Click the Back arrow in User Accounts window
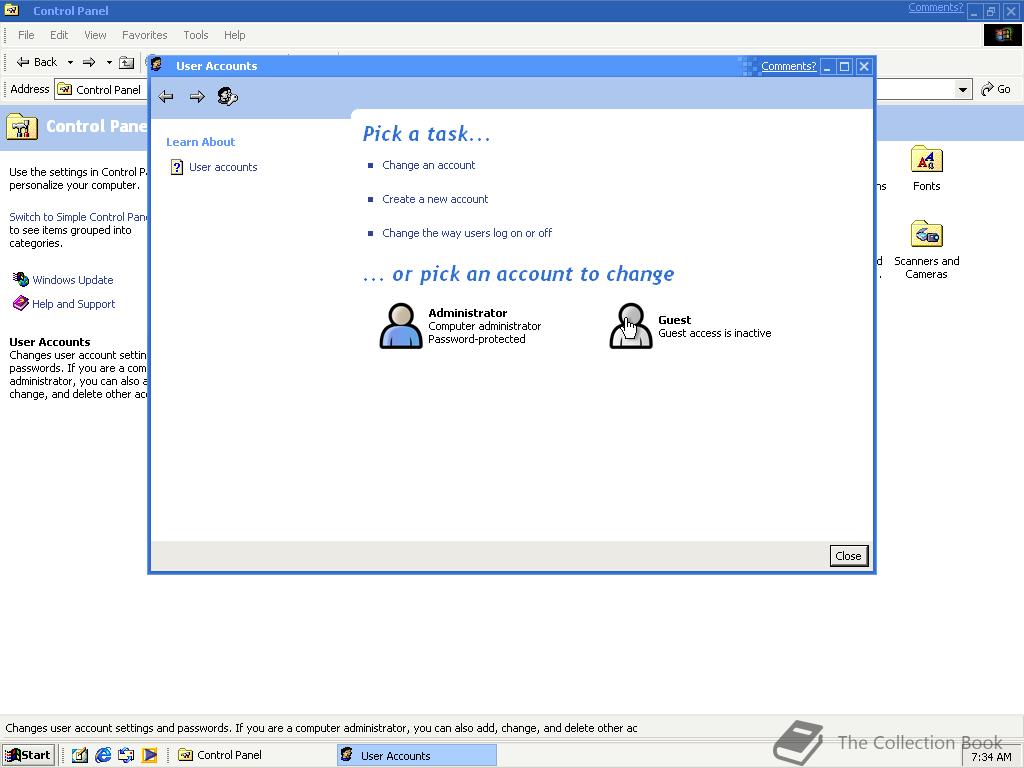Screen dimensions: 1024x768 pyautogui.click(x=166, y=97)
